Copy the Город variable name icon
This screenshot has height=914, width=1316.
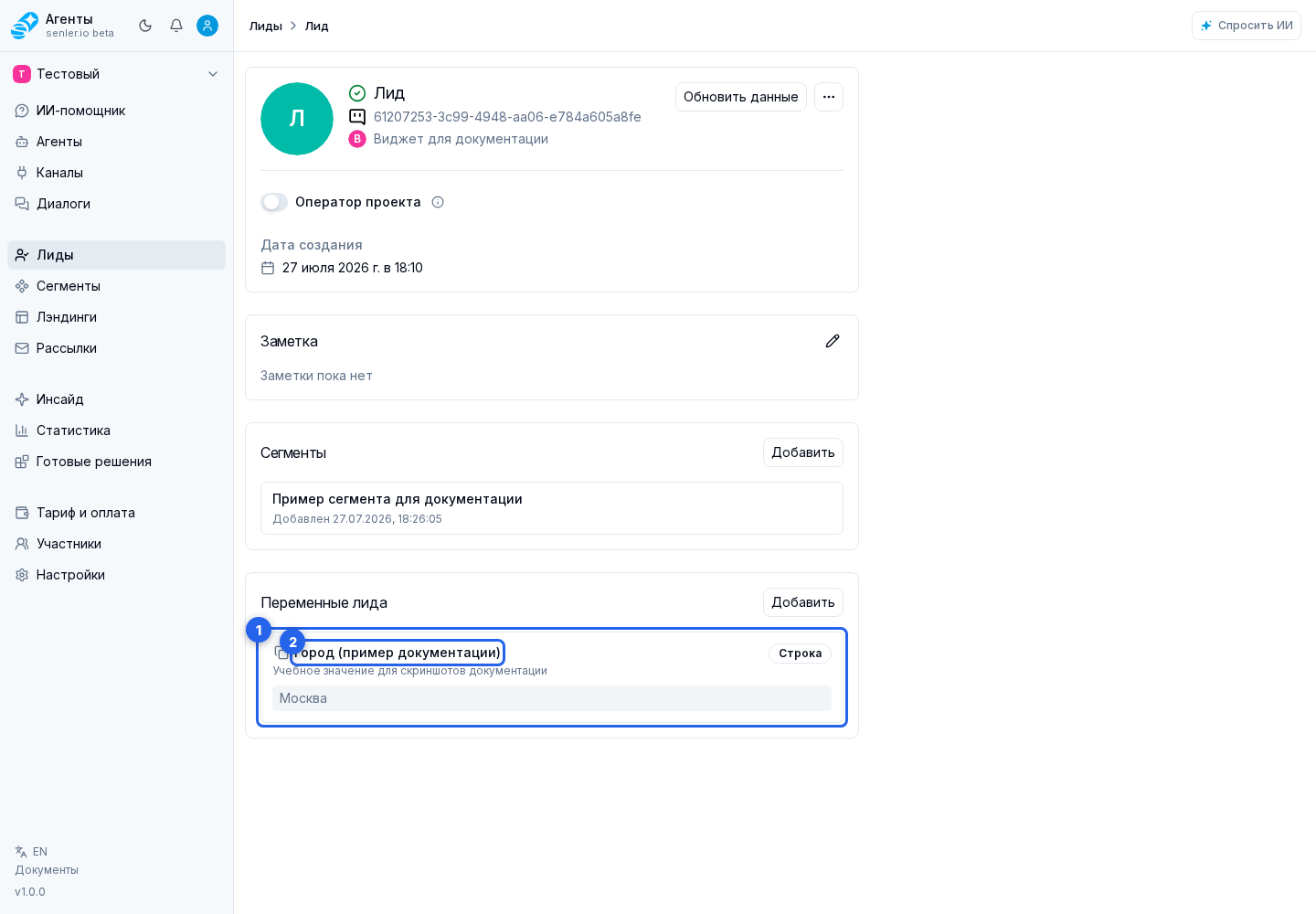pos(281,653)
